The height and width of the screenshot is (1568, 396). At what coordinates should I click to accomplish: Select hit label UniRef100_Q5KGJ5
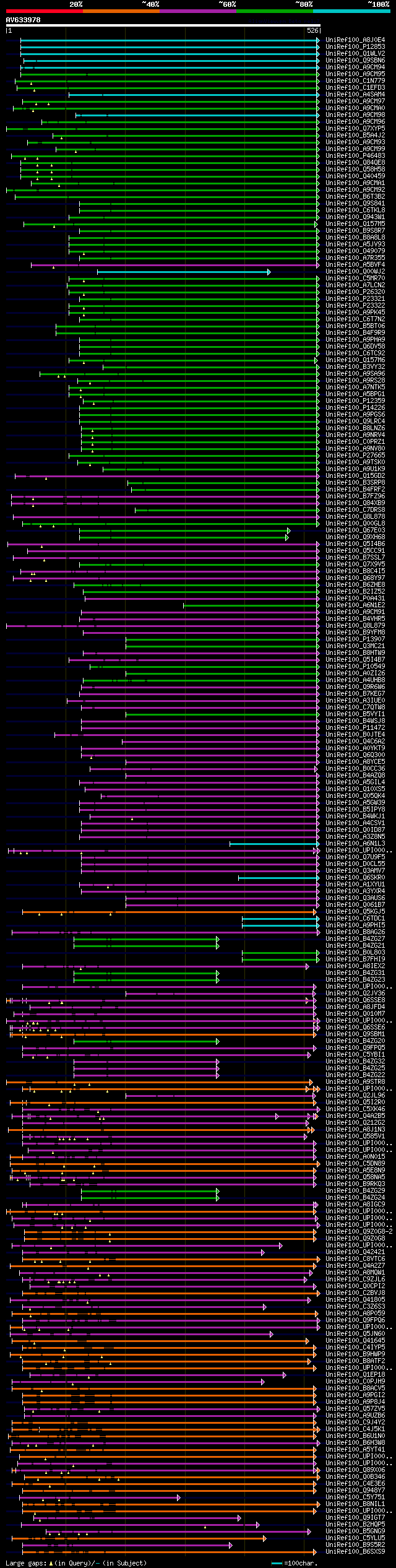355,912
